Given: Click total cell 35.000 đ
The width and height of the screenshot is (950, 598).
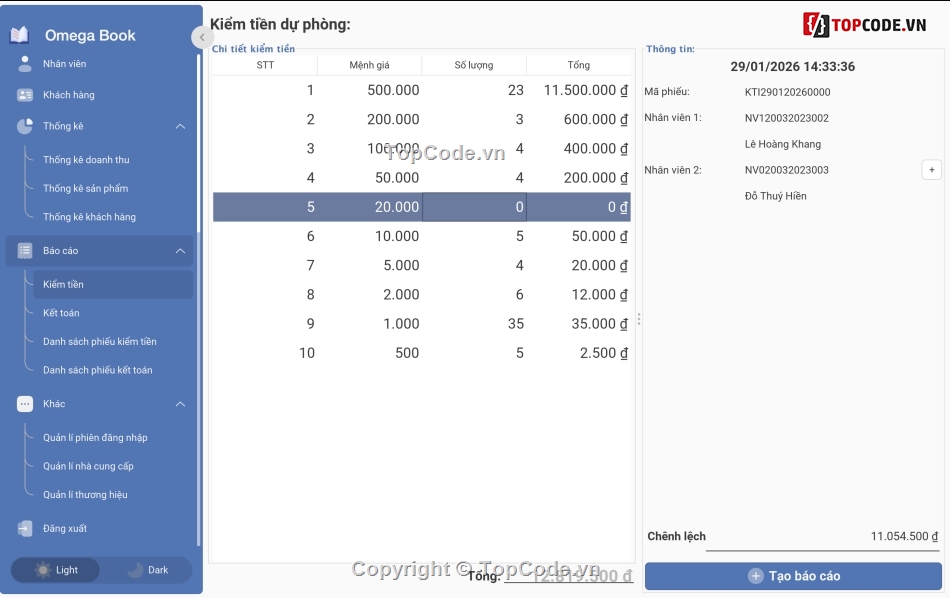Looking at the screenshot, I should point(579,324).
